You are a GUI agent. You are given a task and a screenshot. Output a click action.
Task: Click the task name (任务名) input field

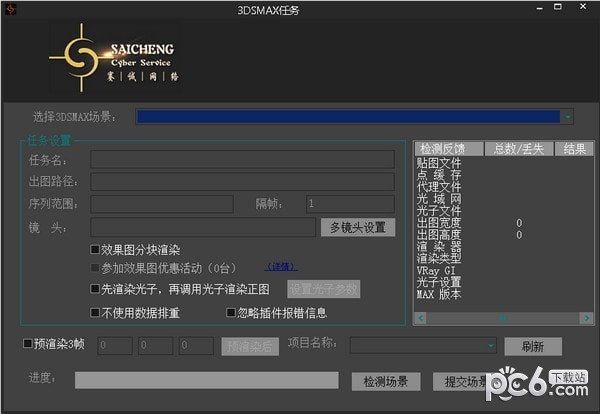[x=242, y=160]
